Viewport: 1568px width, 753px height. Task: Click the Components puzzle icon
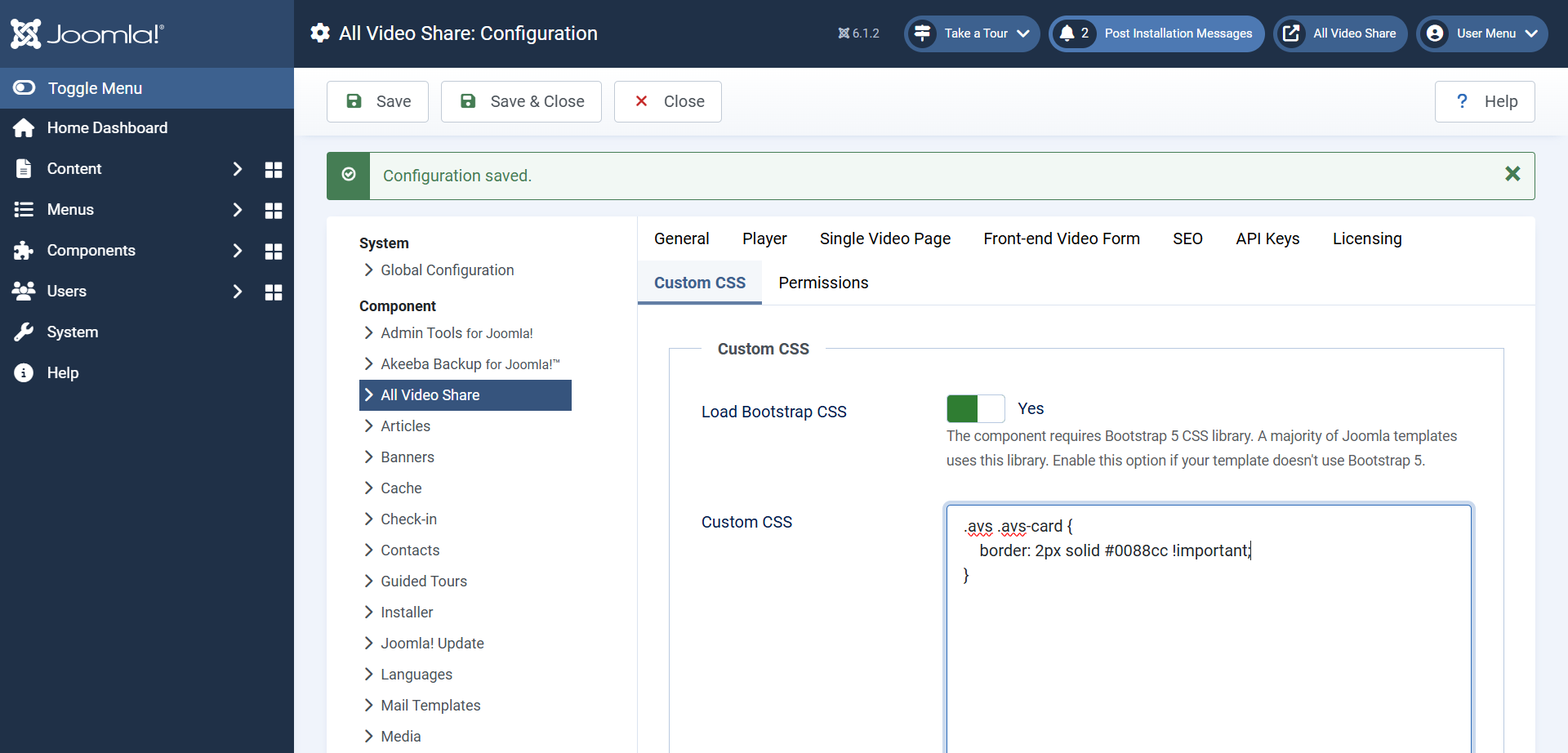(x=24, y=251)
